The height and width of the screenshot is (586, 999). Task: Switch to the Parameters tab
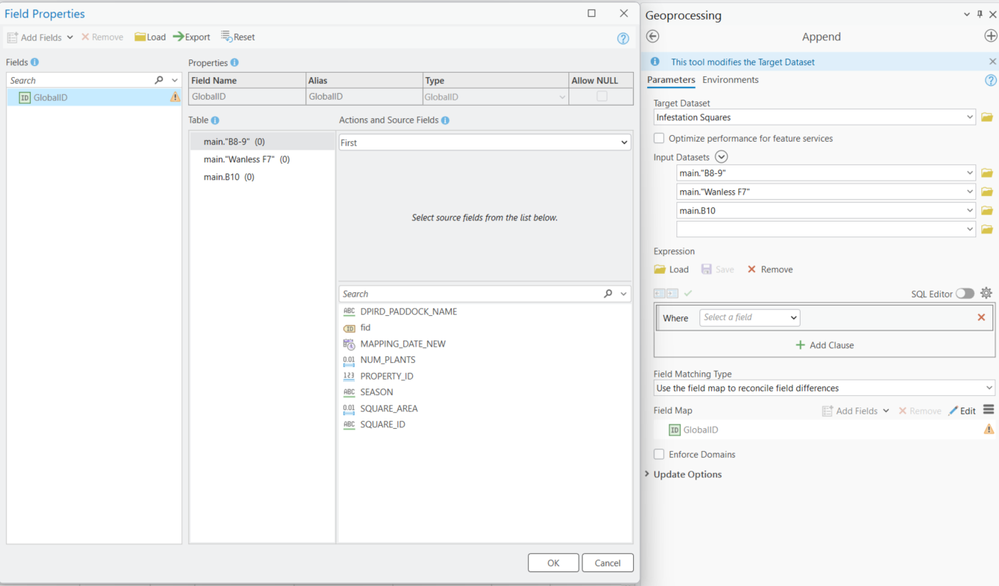point(671,80)
